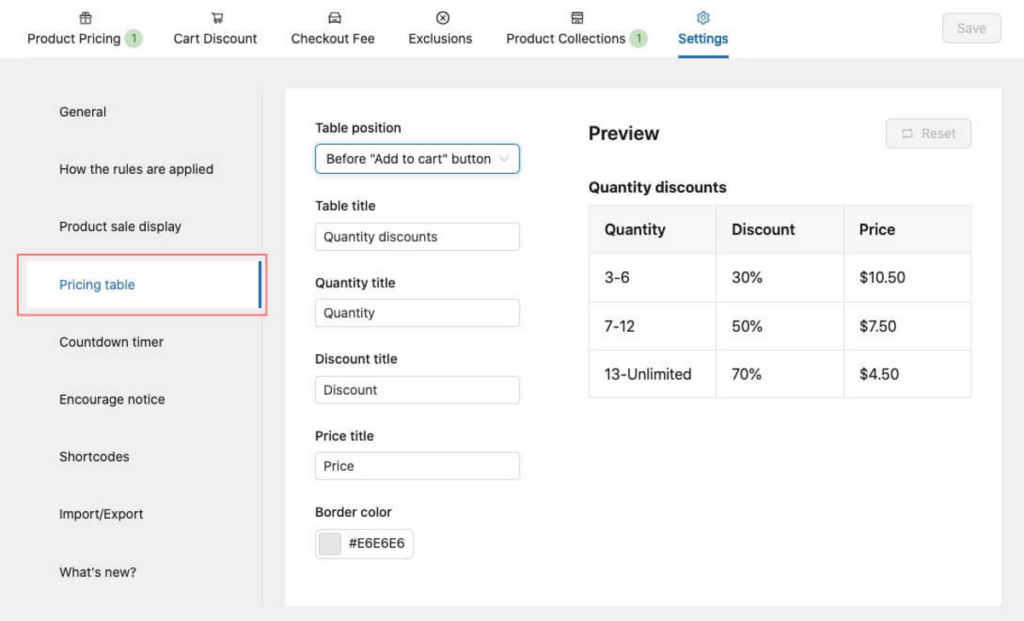Click the green badge next to Product Pricing
The height and width of the screenshot is (621, 1024).
point(135,39)
